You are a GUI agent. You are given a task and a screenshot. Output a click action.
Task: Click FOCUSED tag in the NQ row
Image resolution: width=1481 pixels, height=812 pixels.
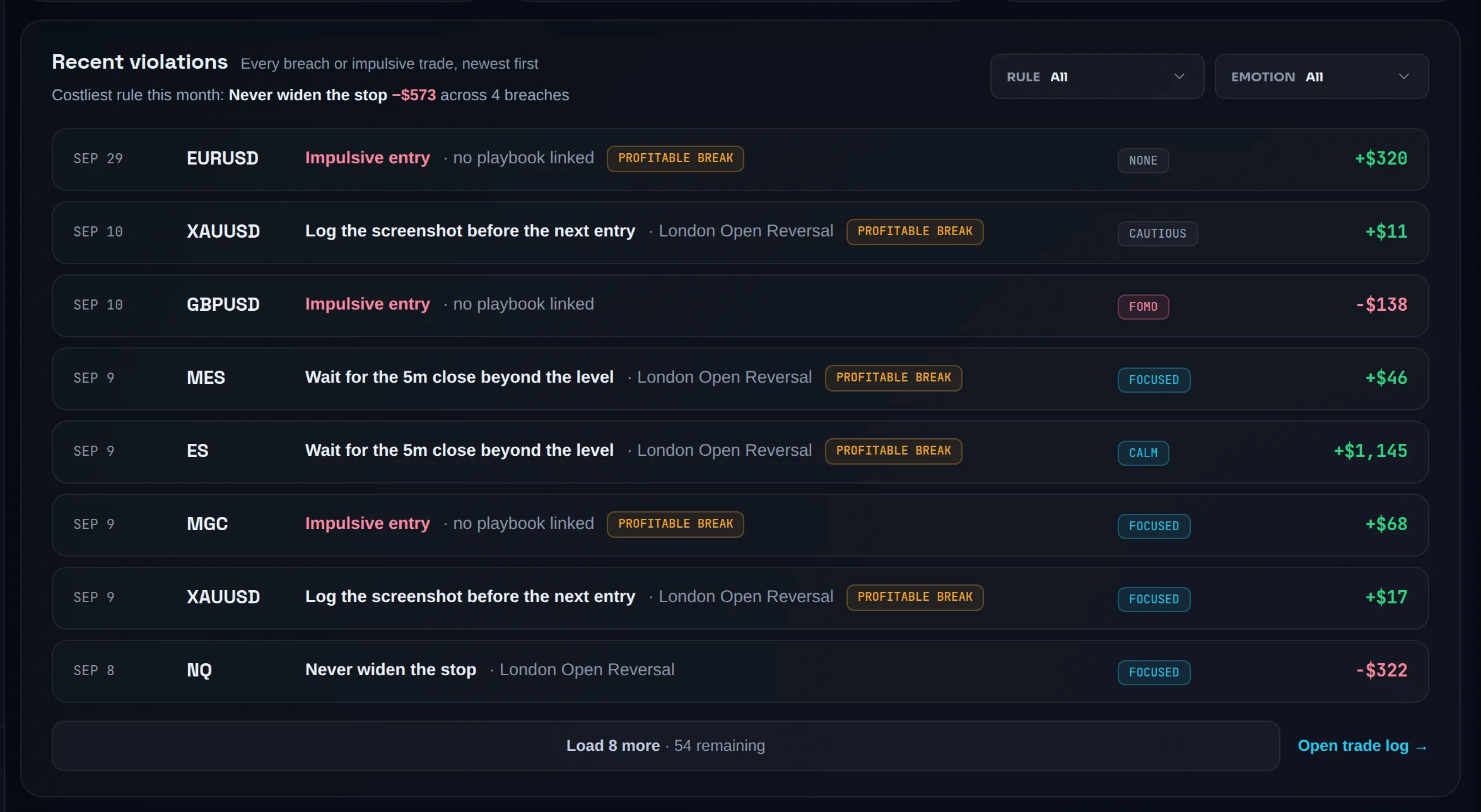pos(1154,673)
